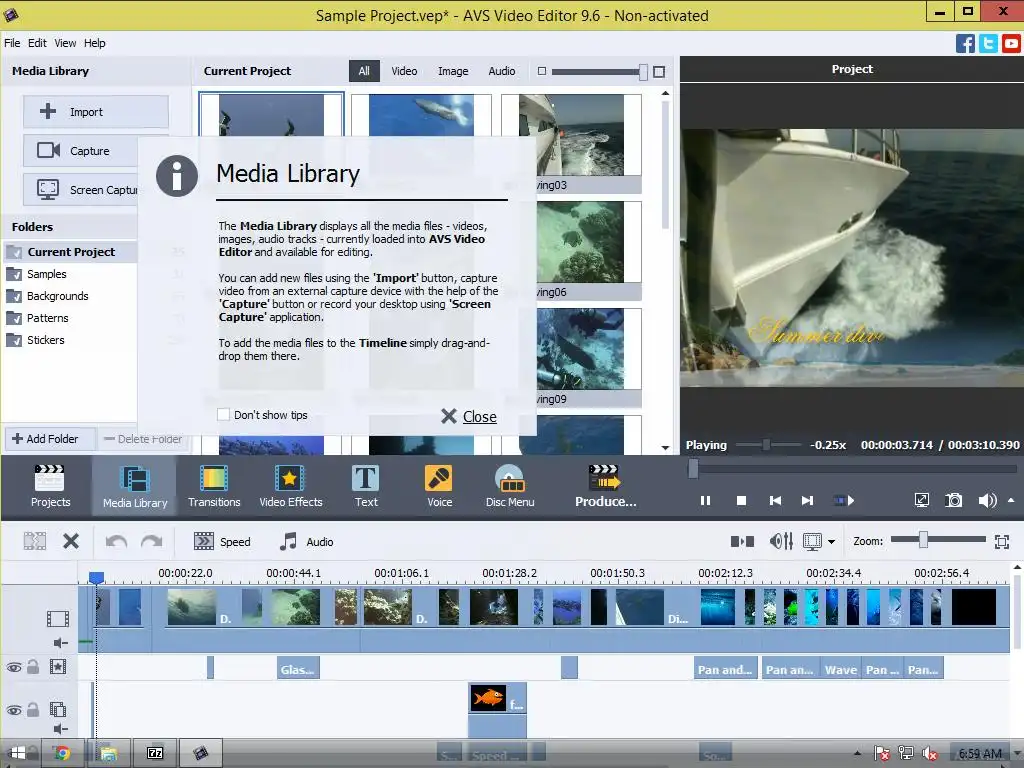
Task: Open the Disc Menu section
Action: click(509, 486)
